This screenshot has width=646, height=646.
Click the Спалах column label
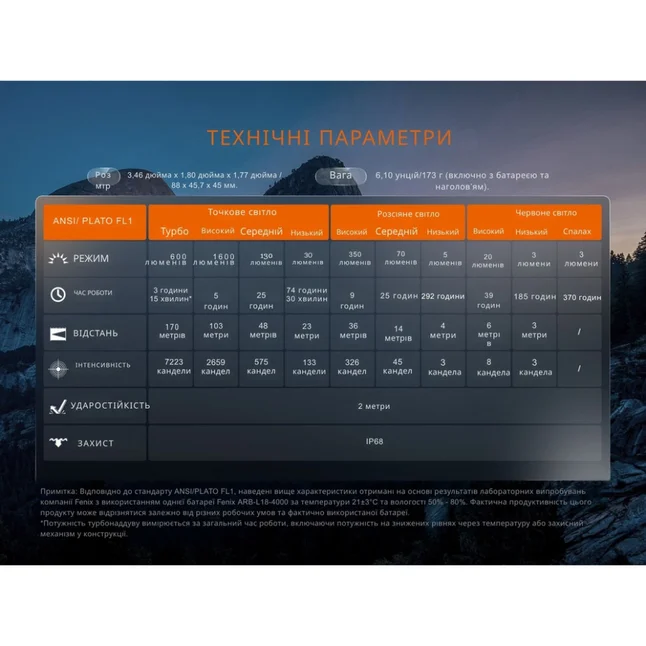coord(577,232)
